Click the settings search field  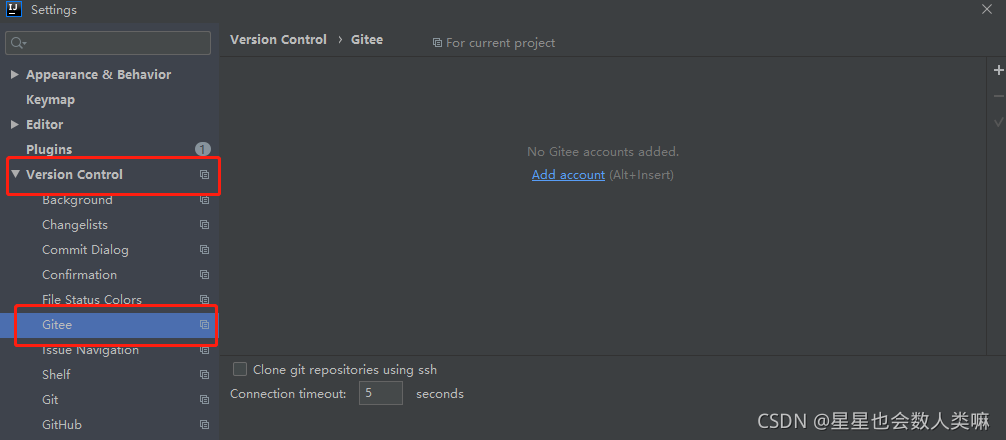(108, 43)
